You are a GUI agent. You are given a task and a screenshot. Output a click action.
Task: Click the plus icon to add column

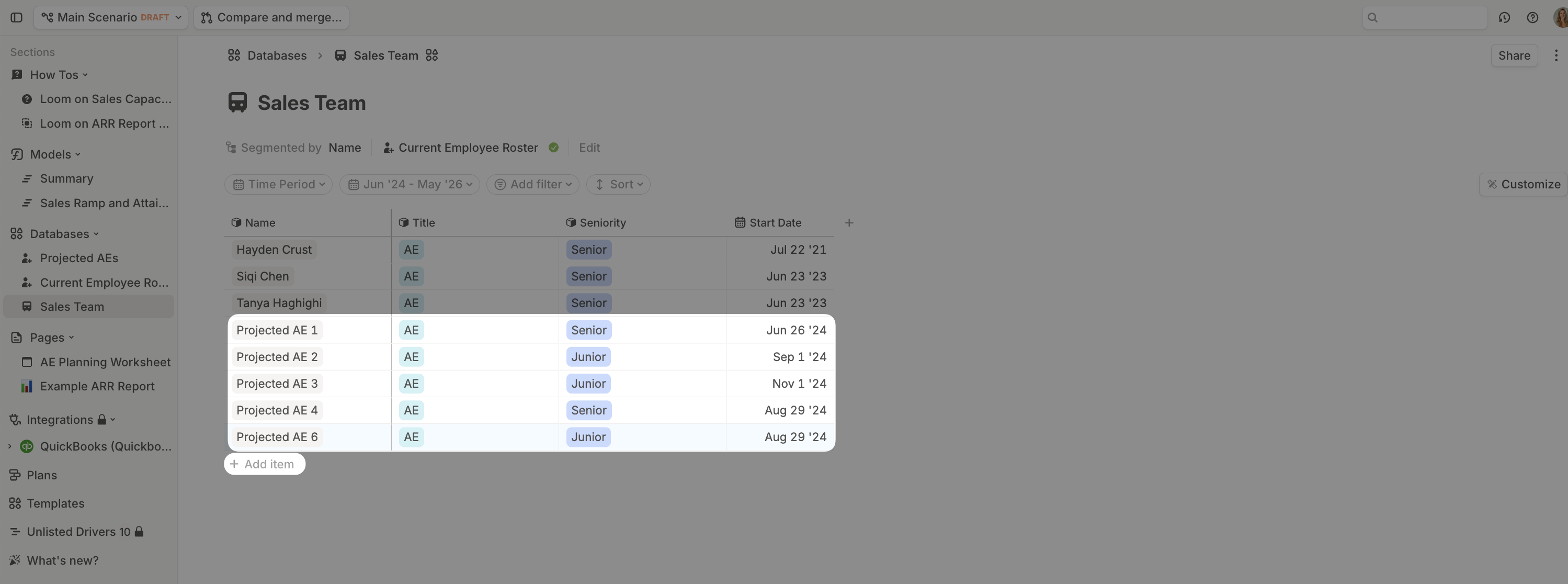[x=849, y=223]
